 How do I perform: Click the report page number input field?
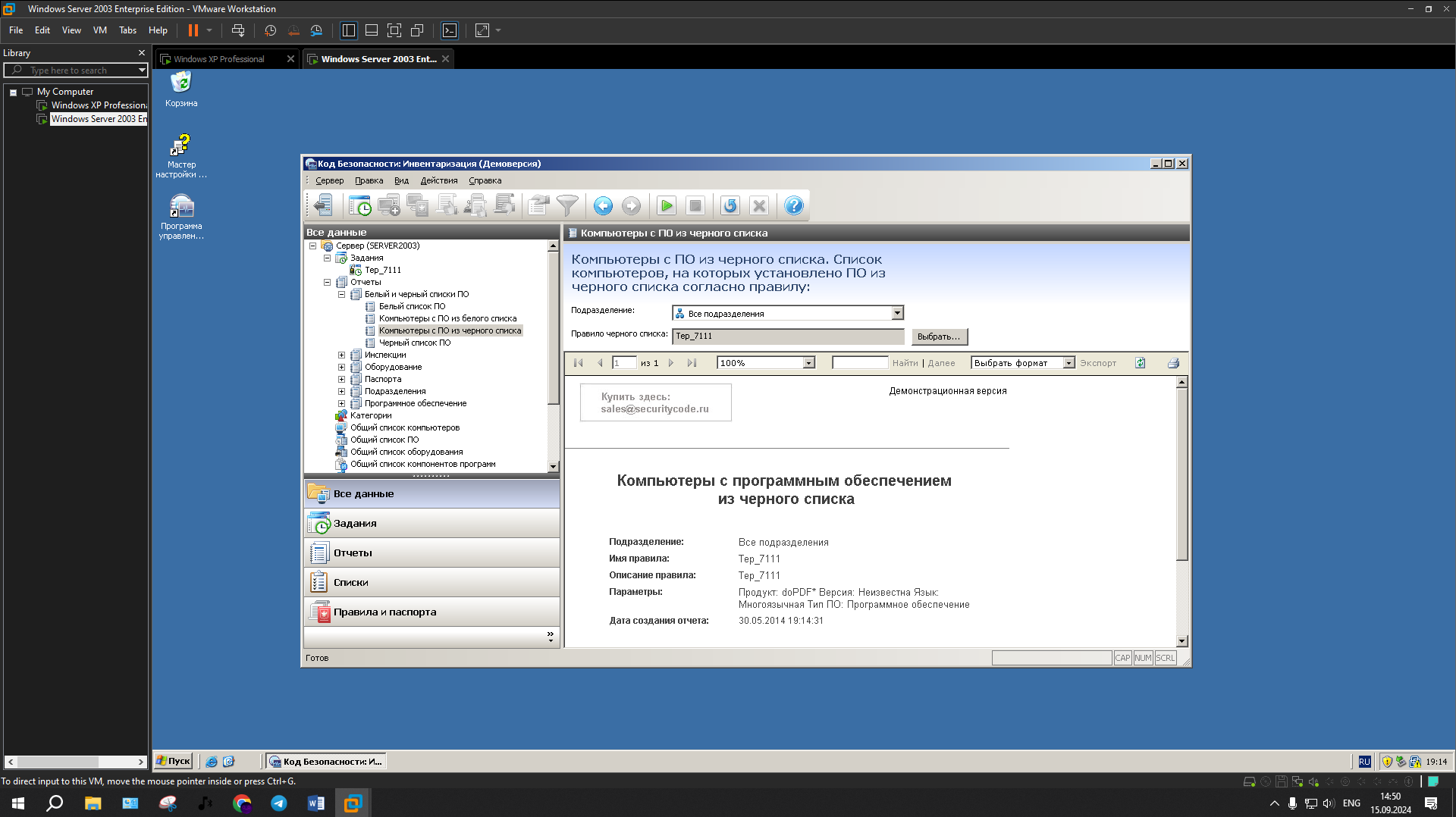click(x=624, y=363)
